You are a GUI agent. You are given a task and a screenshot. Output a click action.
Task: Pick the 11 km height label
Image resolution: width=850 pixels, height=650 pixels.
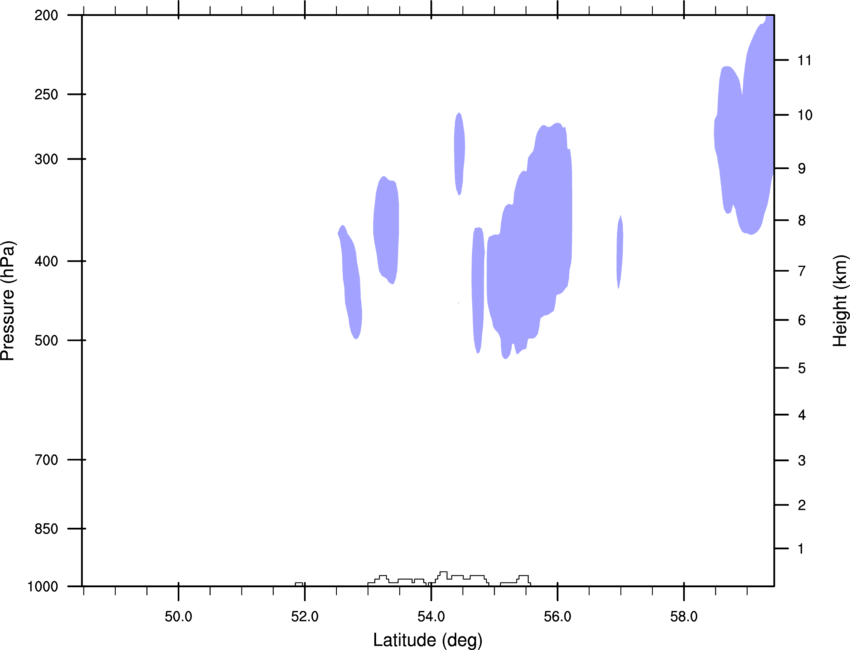point(804,60)
